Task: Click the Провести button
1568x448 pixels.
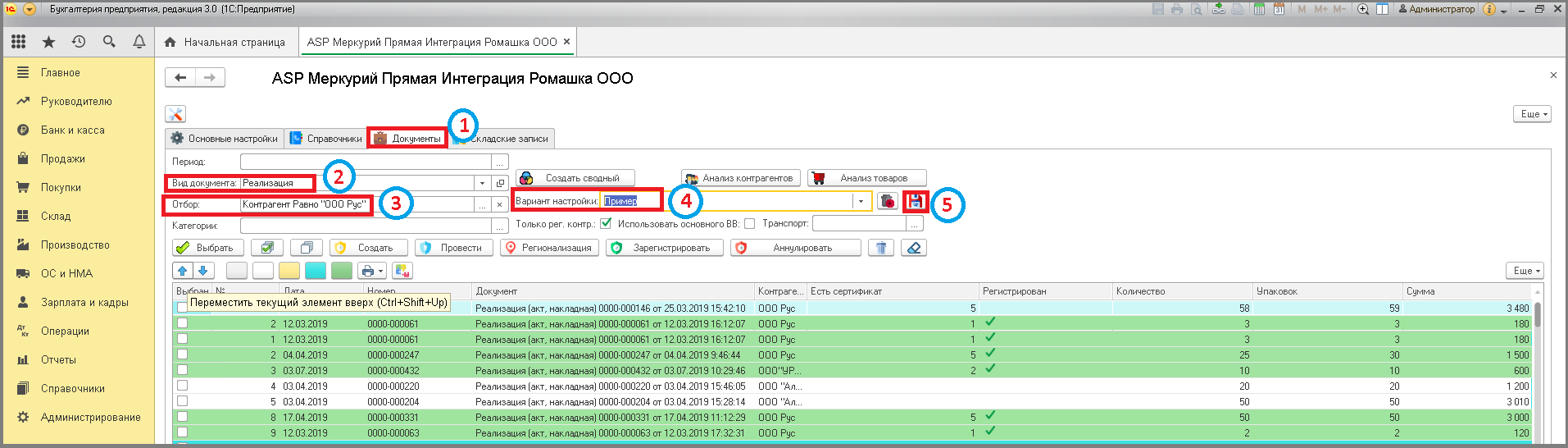Action: [x=454, y=248]
